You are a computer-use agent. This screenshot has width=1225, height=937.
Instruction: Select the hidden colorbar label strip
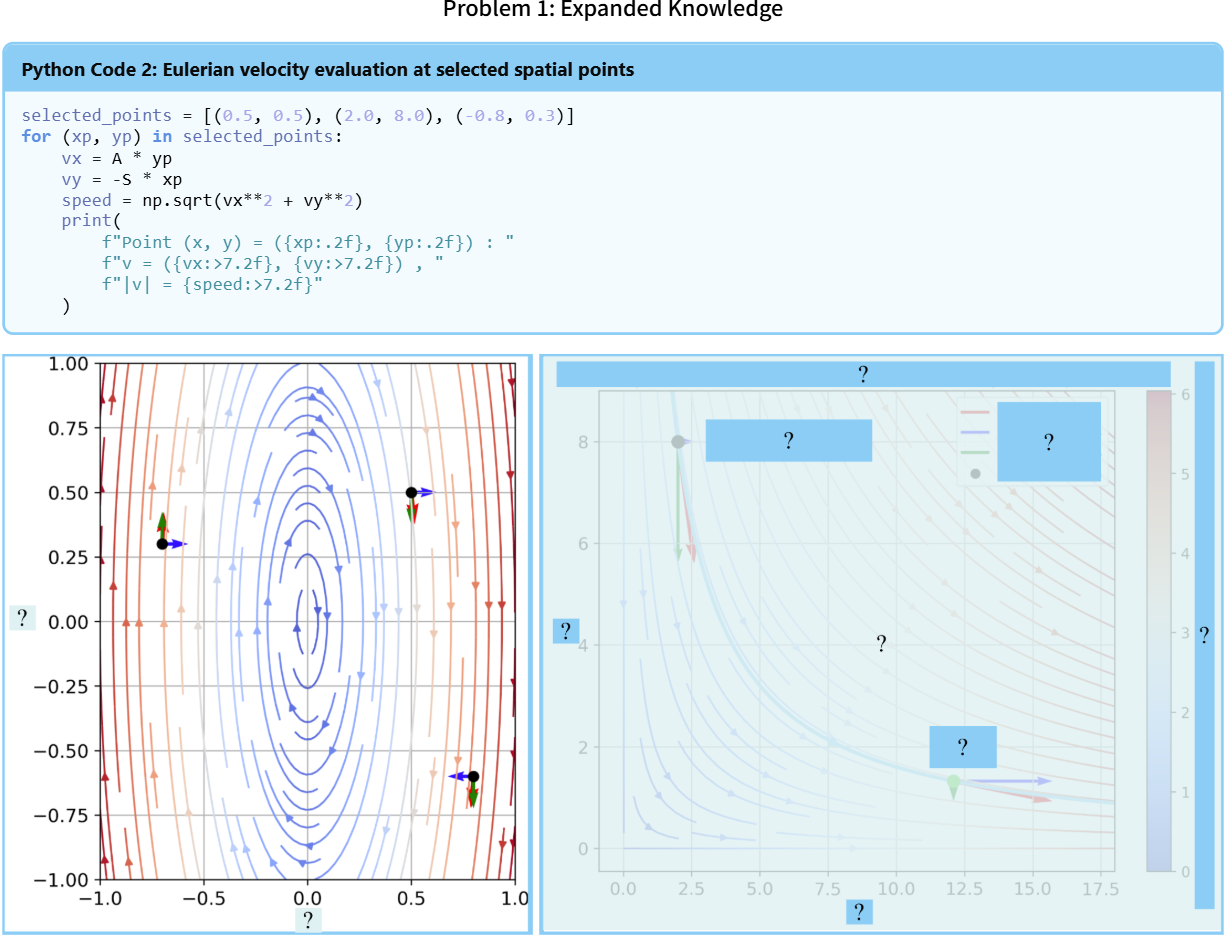click(x=1204, y=635)
